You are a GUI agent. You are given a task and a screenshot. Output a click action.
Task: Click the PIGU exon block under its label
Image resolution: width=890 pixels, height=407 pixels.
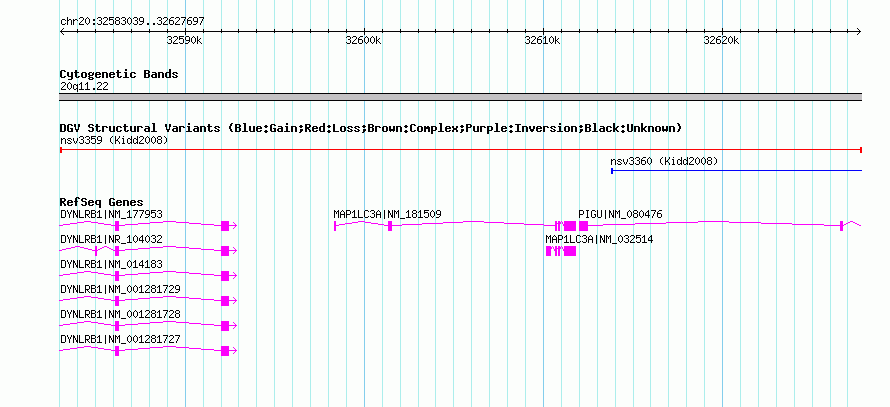coord(583,226)
